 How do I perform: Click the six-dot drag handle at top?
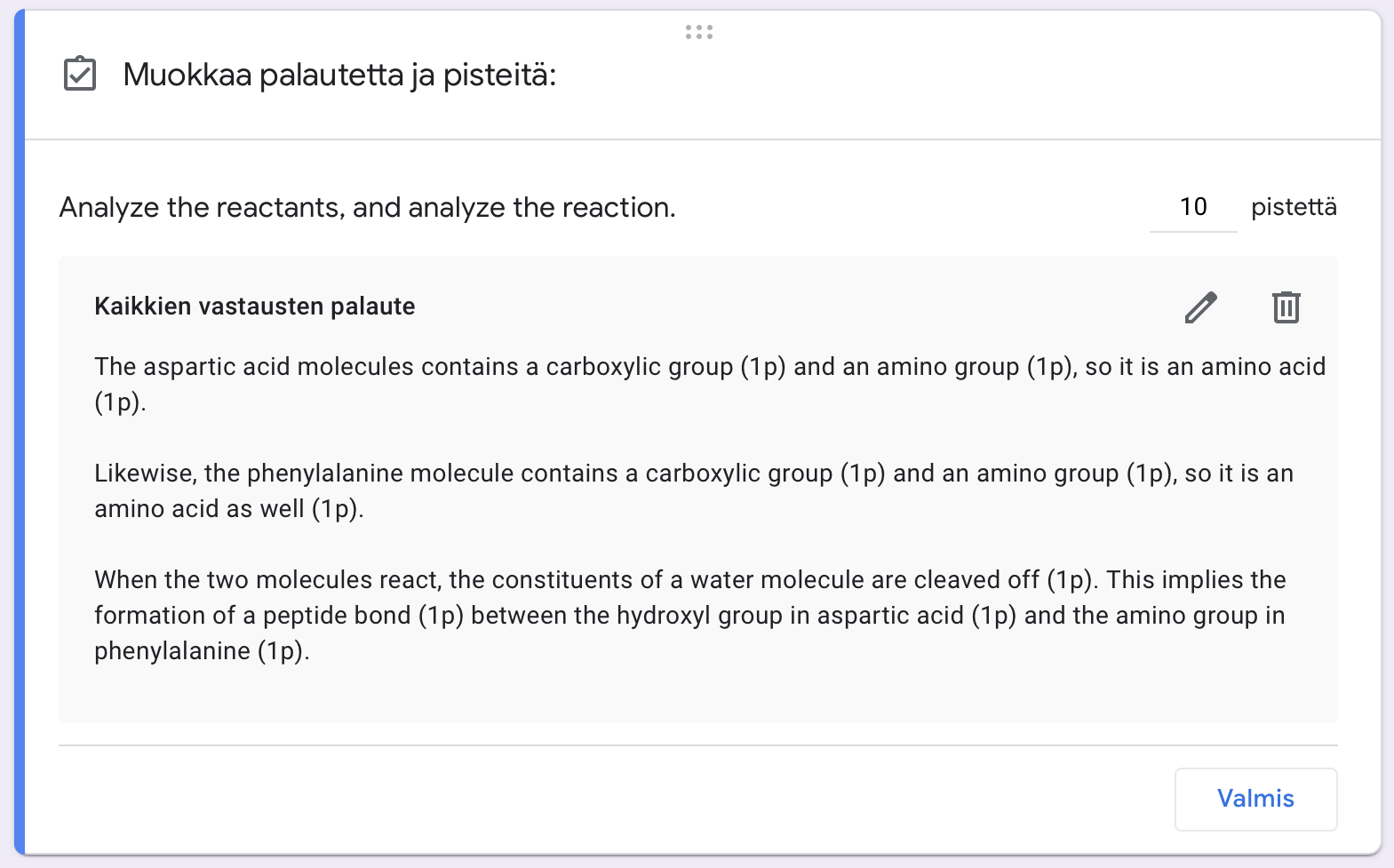tap(699, 32)
